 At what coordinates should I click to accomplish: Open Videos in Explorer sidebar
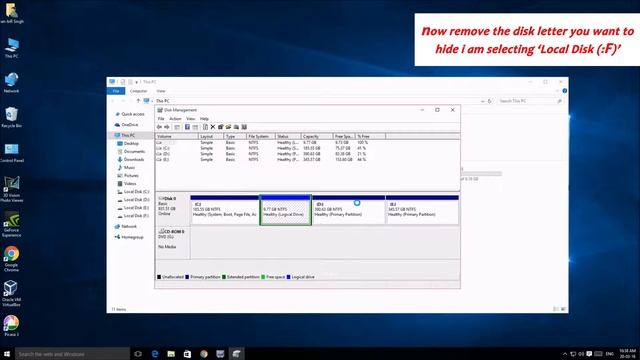[130, 184]
